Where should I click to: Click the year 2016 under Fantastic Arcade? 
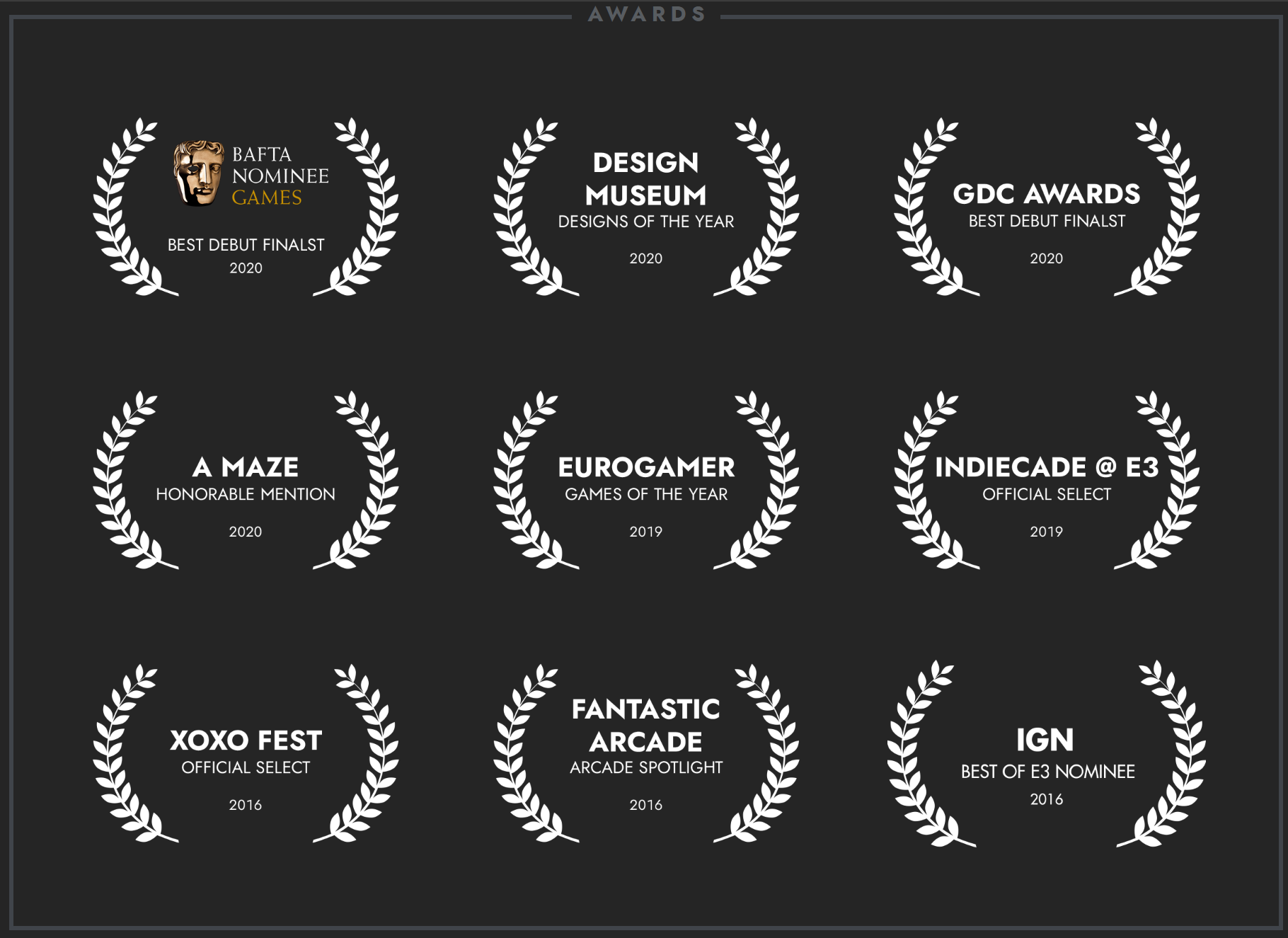click(x=645, y=805)
